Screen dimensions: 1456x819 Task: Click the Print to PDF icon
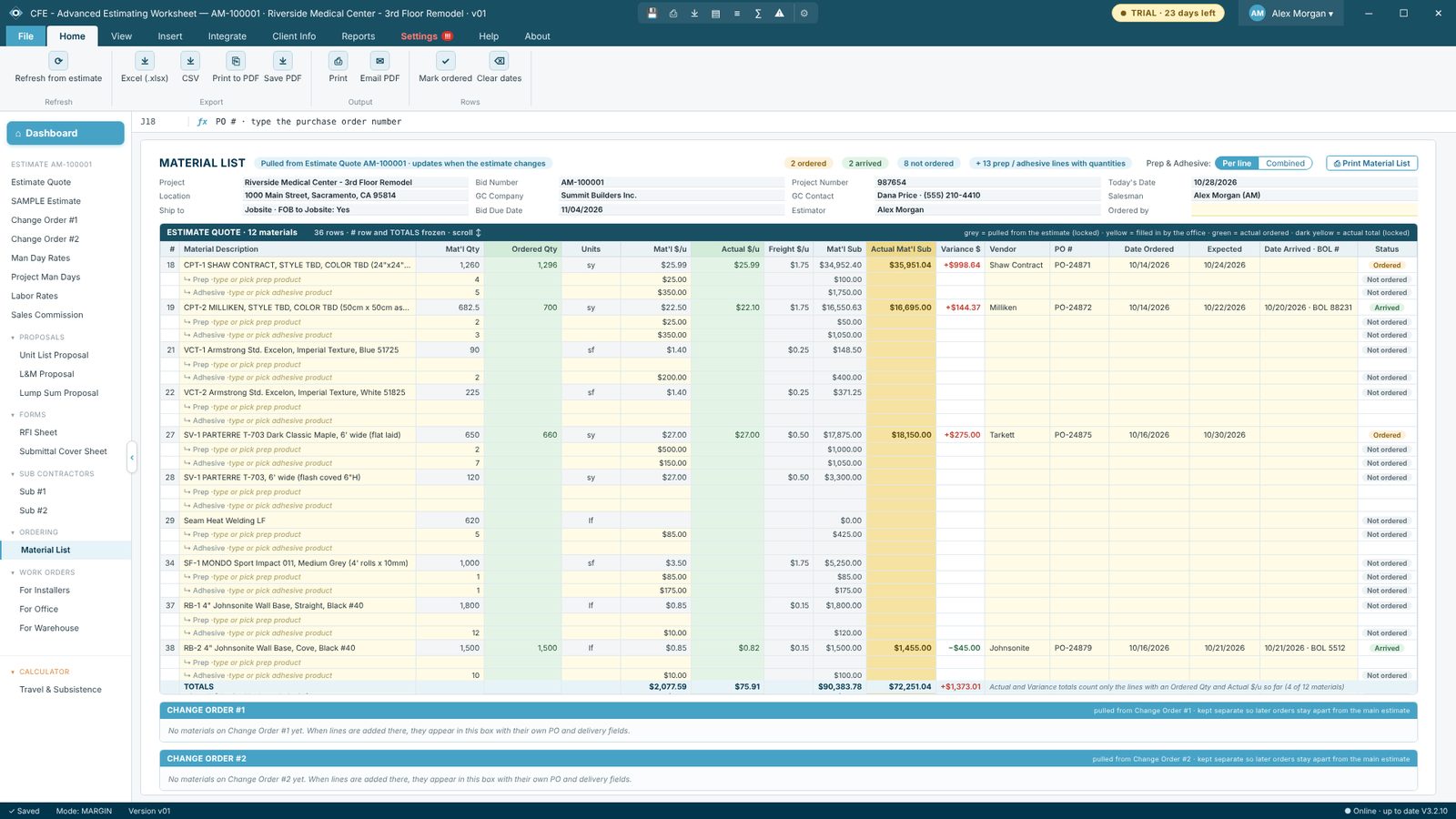pyautogui.click(x=236, y=61)
